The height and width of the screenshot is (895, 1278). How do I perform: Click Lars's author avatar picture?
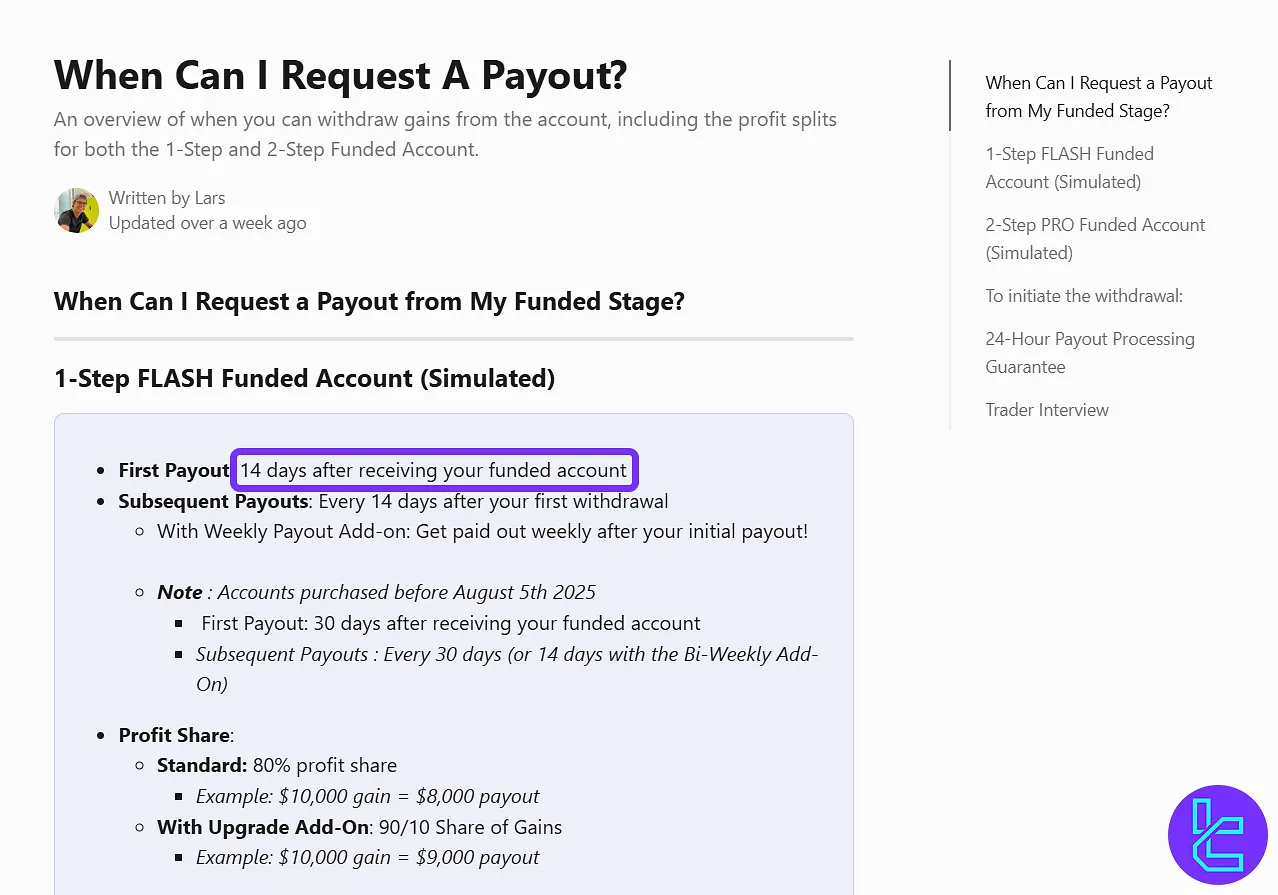[77, 210]
